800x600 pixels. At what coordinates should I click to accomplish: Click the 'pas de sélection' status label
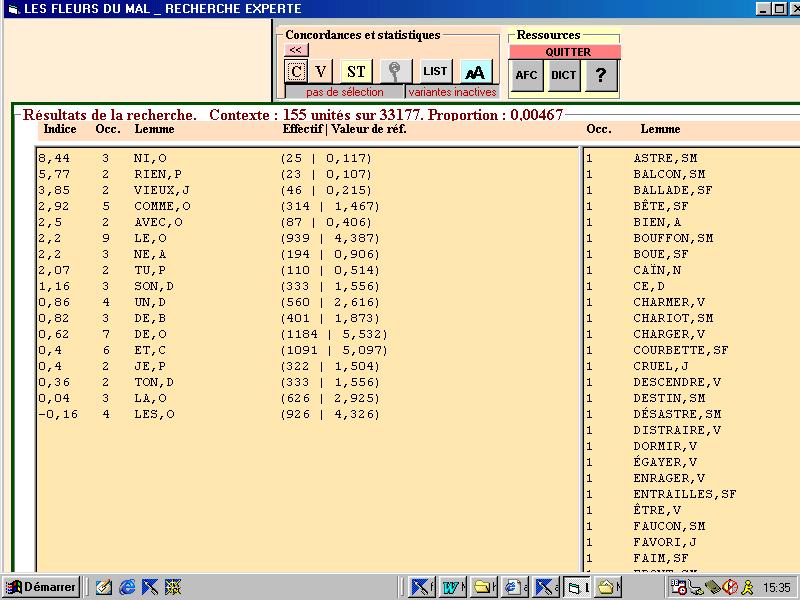pos(344,92)
